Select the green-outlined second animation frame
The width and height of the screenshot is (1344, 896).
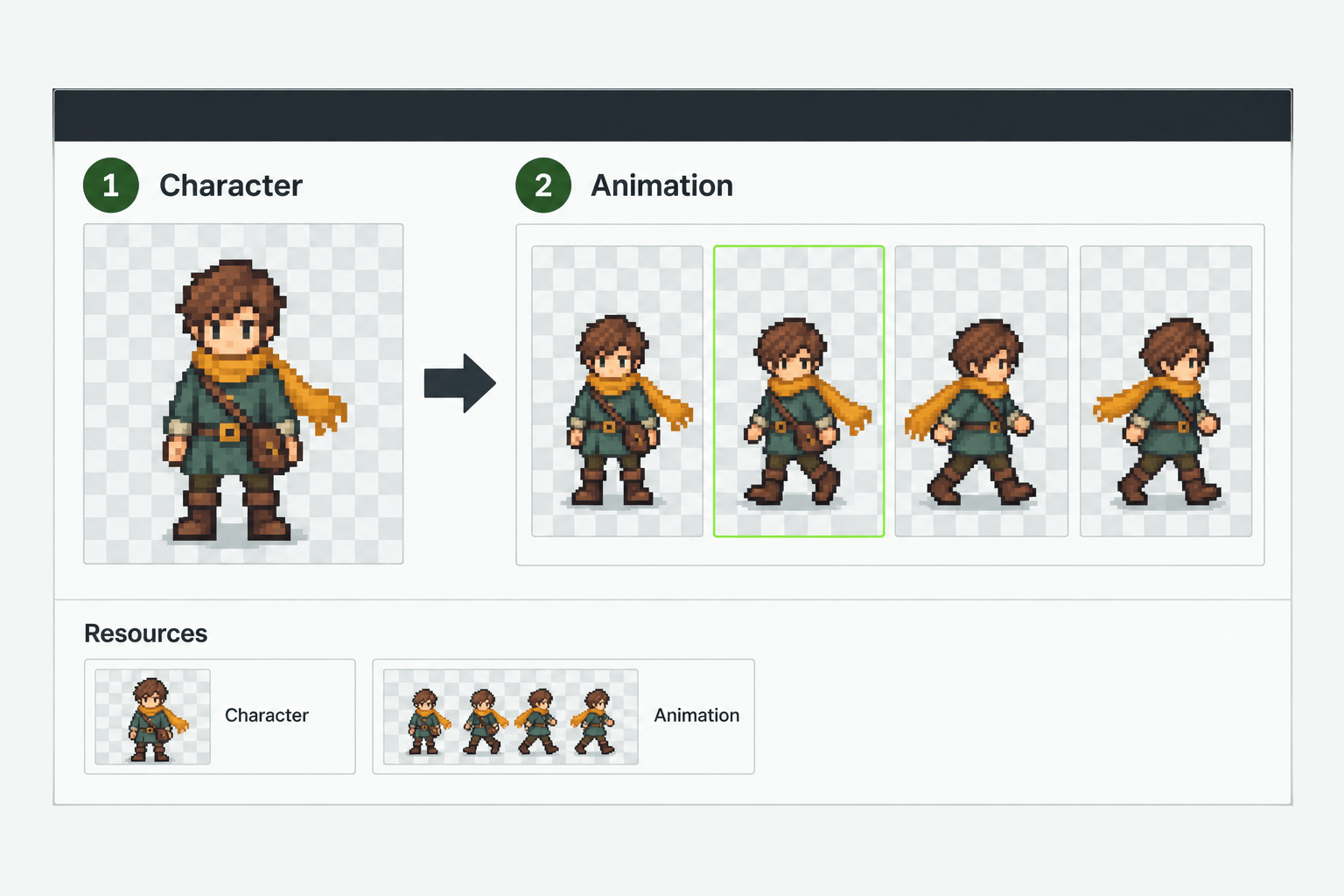799,391
